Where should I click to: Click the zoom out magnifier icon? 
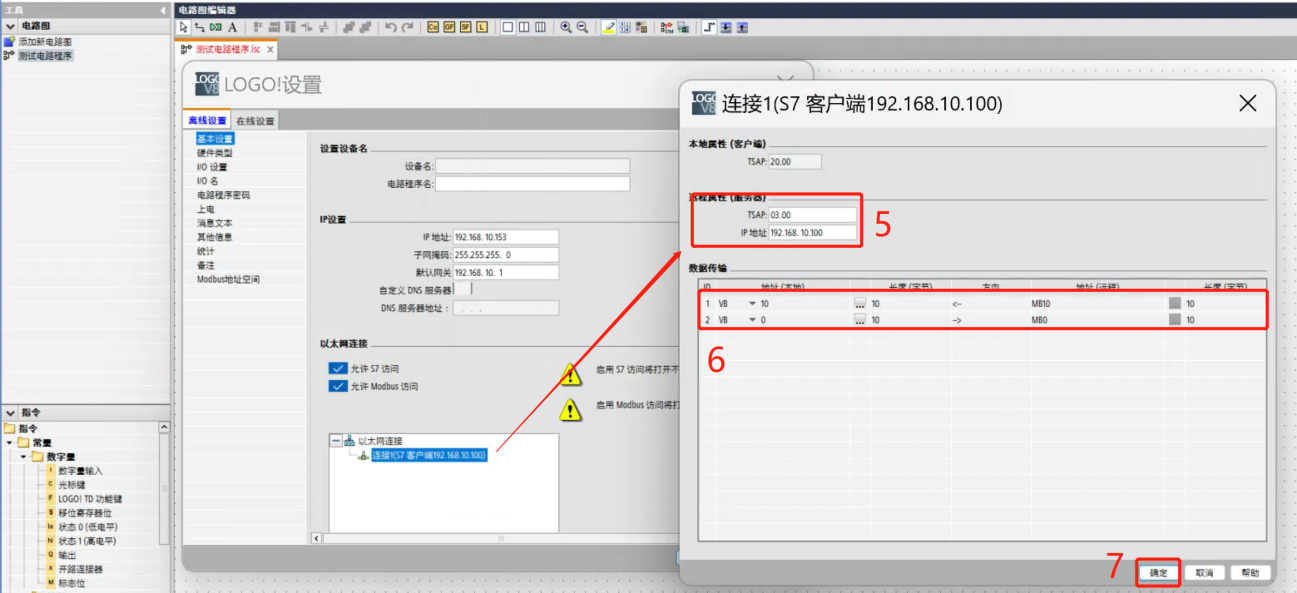(x=581, y=27)
